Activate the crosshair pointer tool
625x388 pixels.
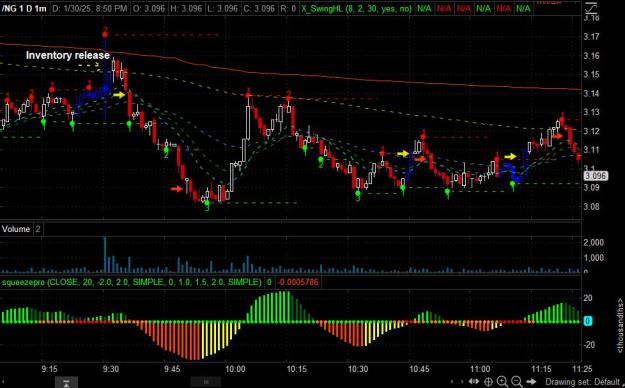click(x=488, y=382)
